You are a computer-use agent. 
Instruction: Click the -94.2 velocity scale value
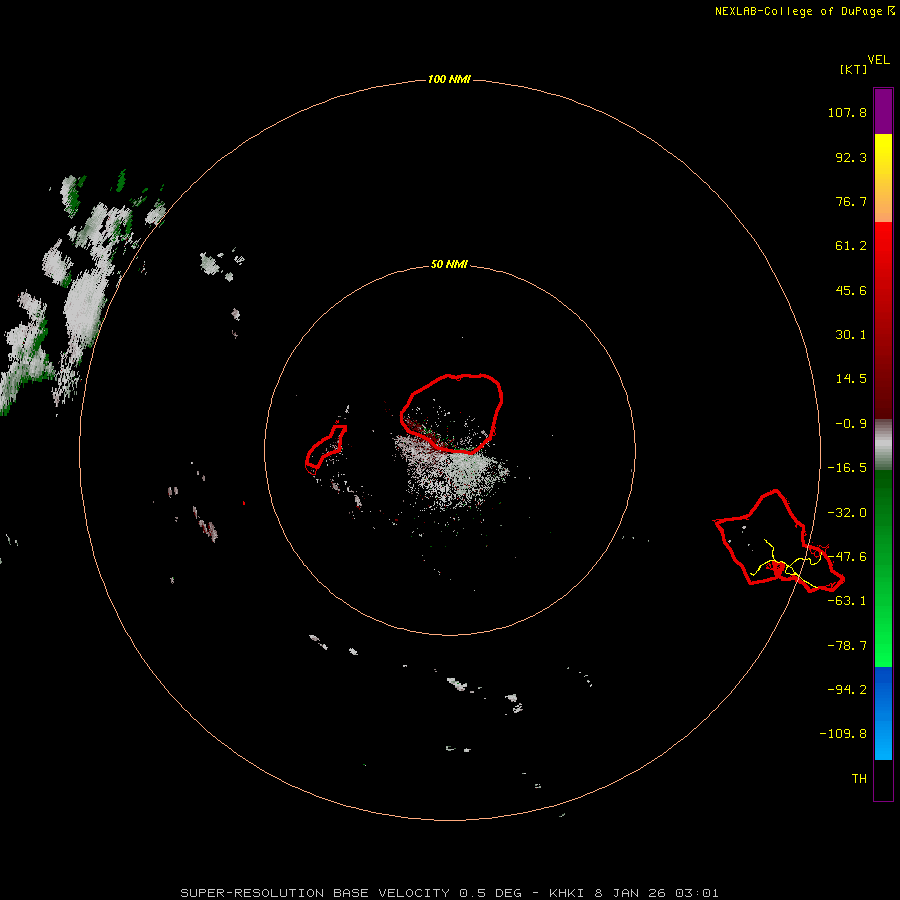point(847,690)
